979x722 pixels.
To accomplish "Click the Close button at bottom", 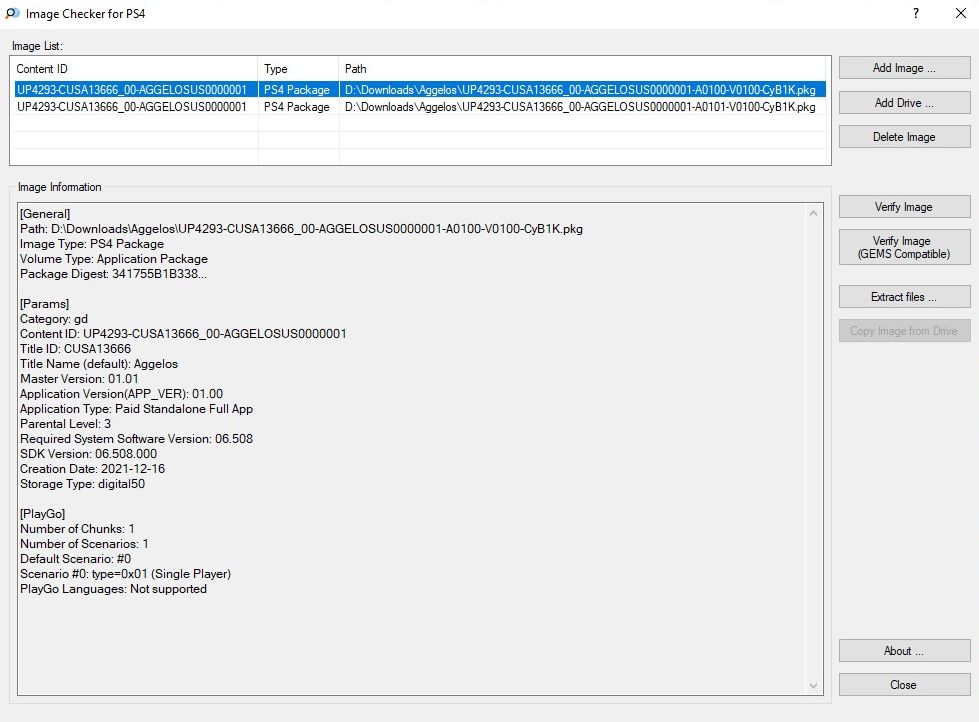I will click(904, 685).
